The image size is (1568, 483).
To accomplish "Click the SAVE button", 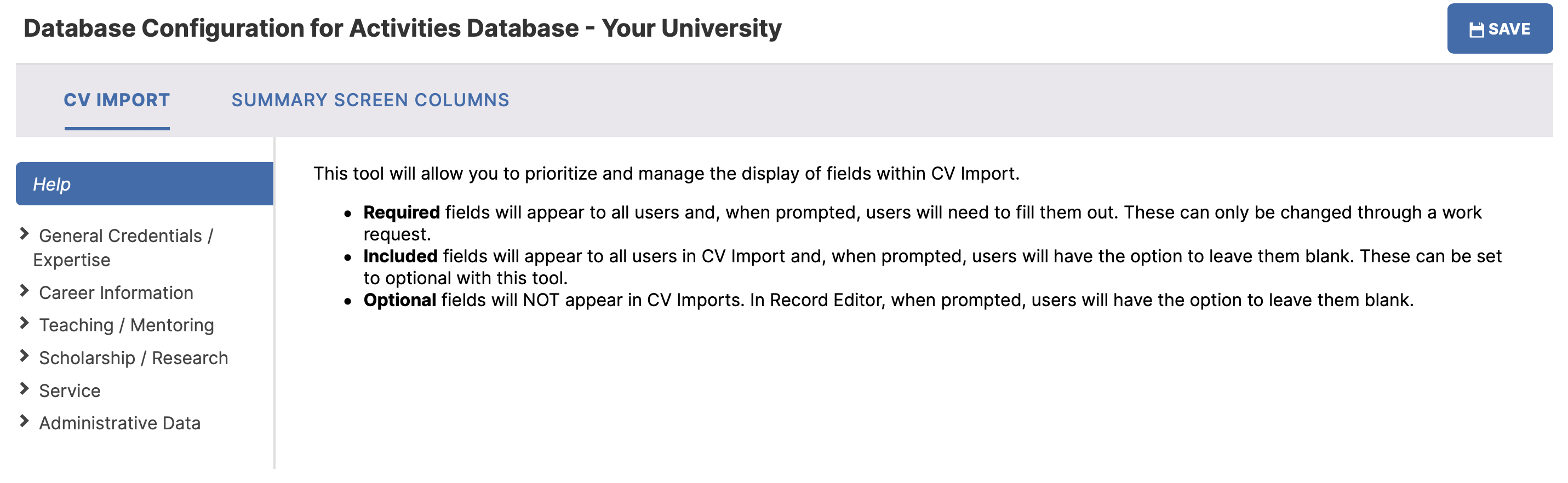I will click(x=1500, y=28).
